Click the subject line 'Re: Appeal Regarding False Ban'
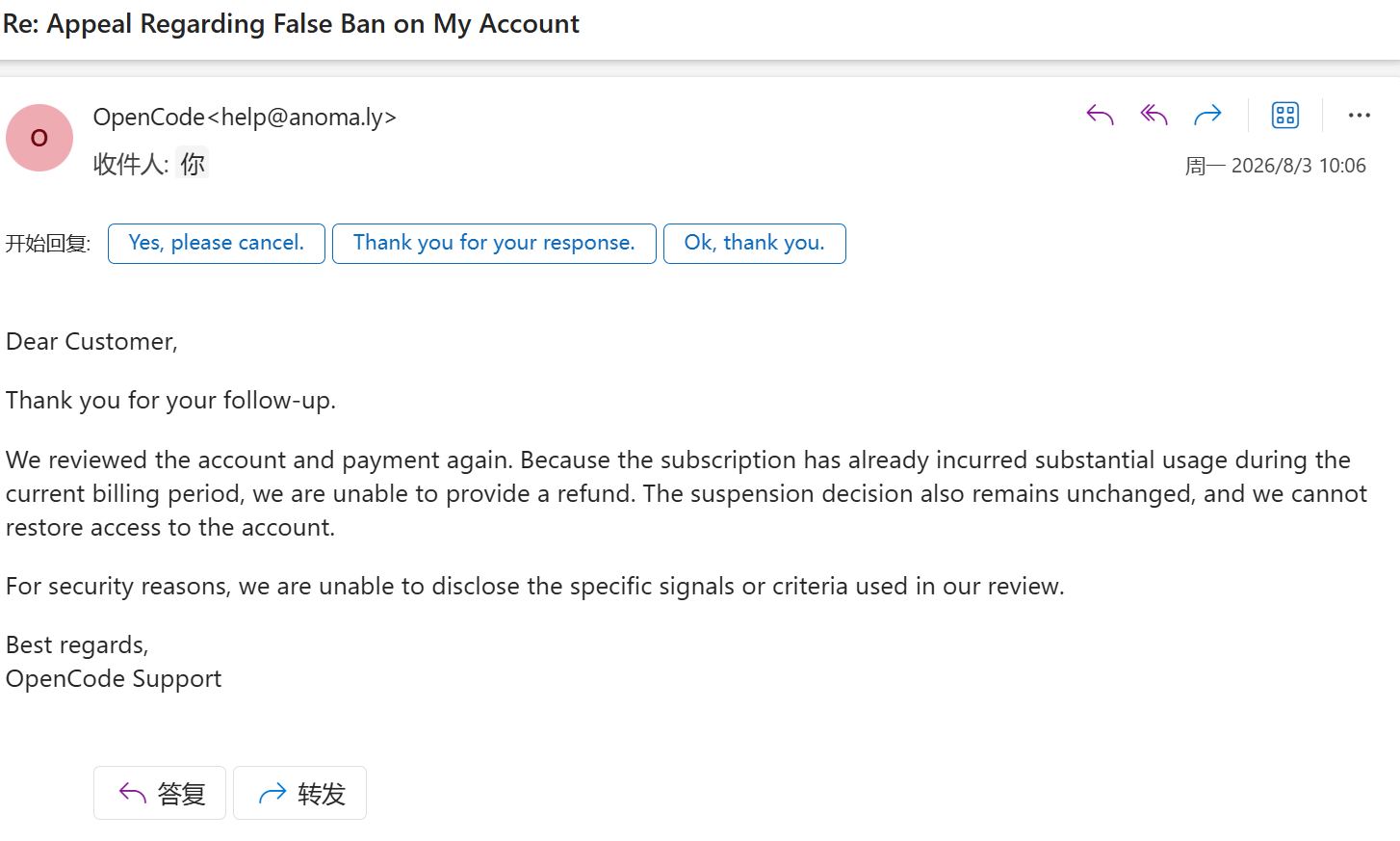The width and height of the screenshot is (1400, 841). (291, 23)
